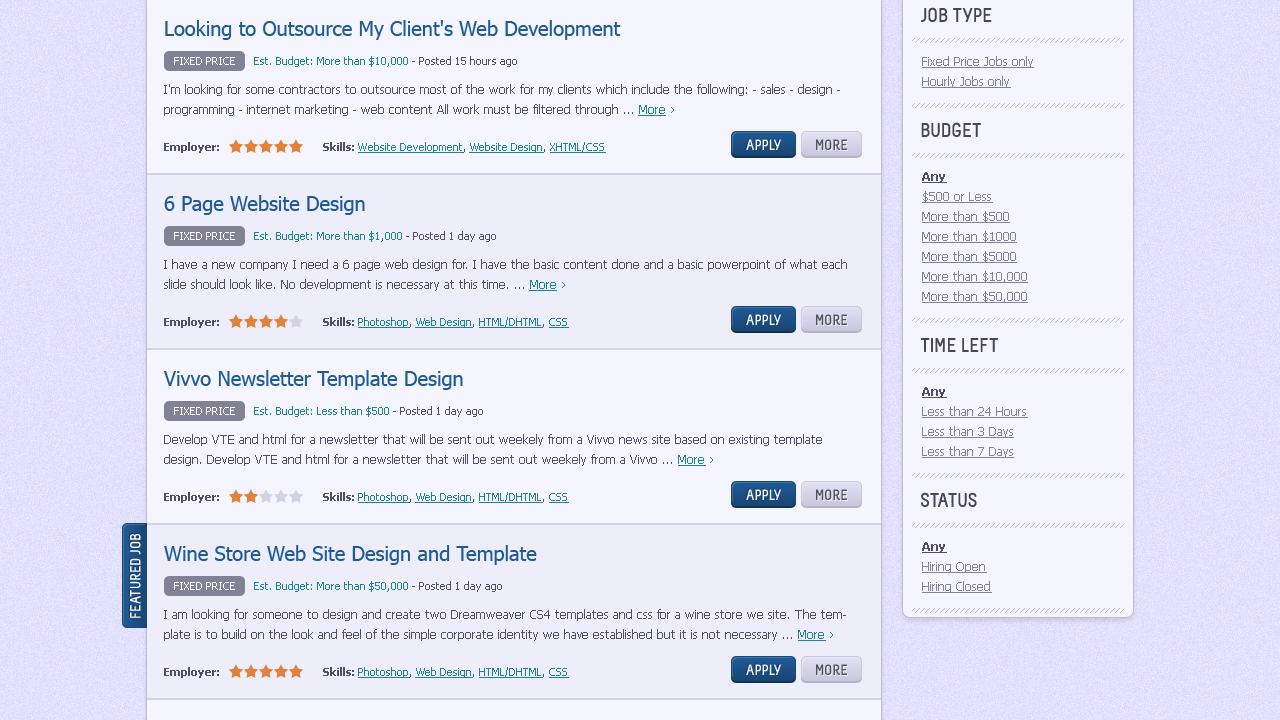The image size is (1280, 720).
Task: Expand the first job description with More
Action: point(650,109)
